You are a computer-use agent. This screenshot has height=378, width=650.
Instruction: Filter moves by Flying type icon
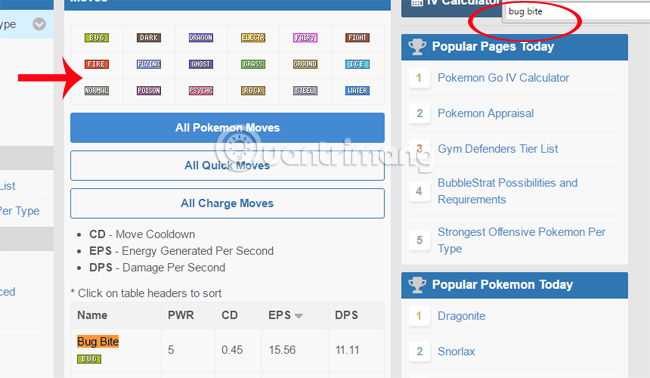coord(148,64)
